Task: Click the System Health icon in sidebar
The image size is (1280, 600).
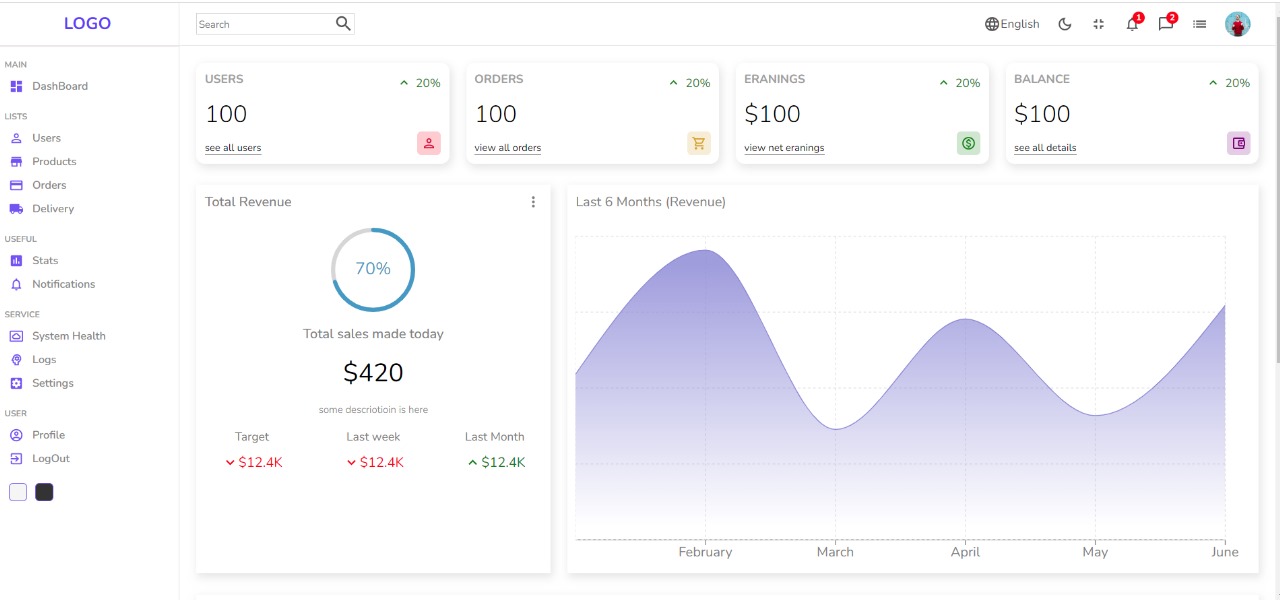Action: 16,336
